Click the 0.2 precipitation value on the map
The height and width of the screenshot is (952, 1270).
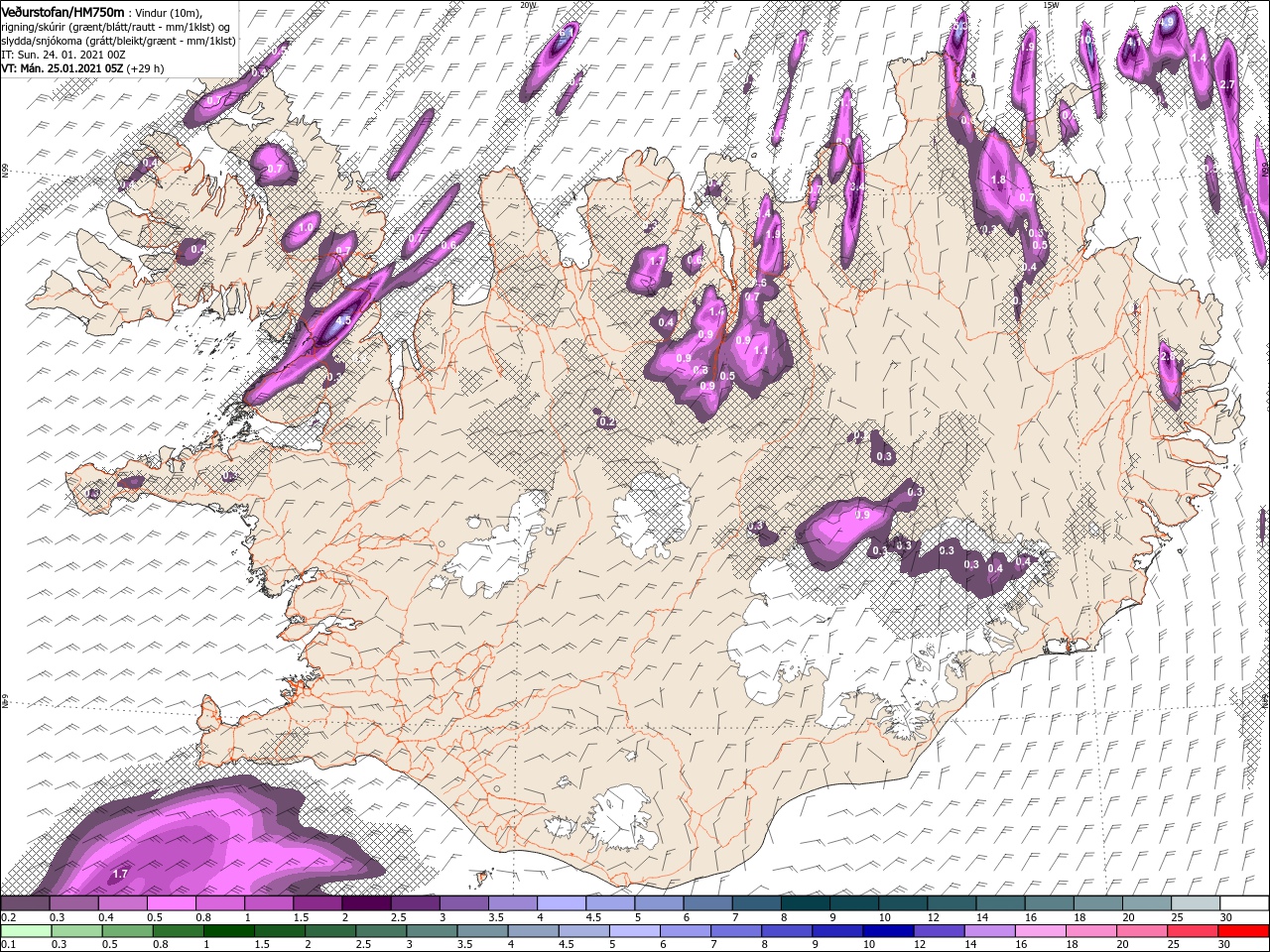click(607, 422)
